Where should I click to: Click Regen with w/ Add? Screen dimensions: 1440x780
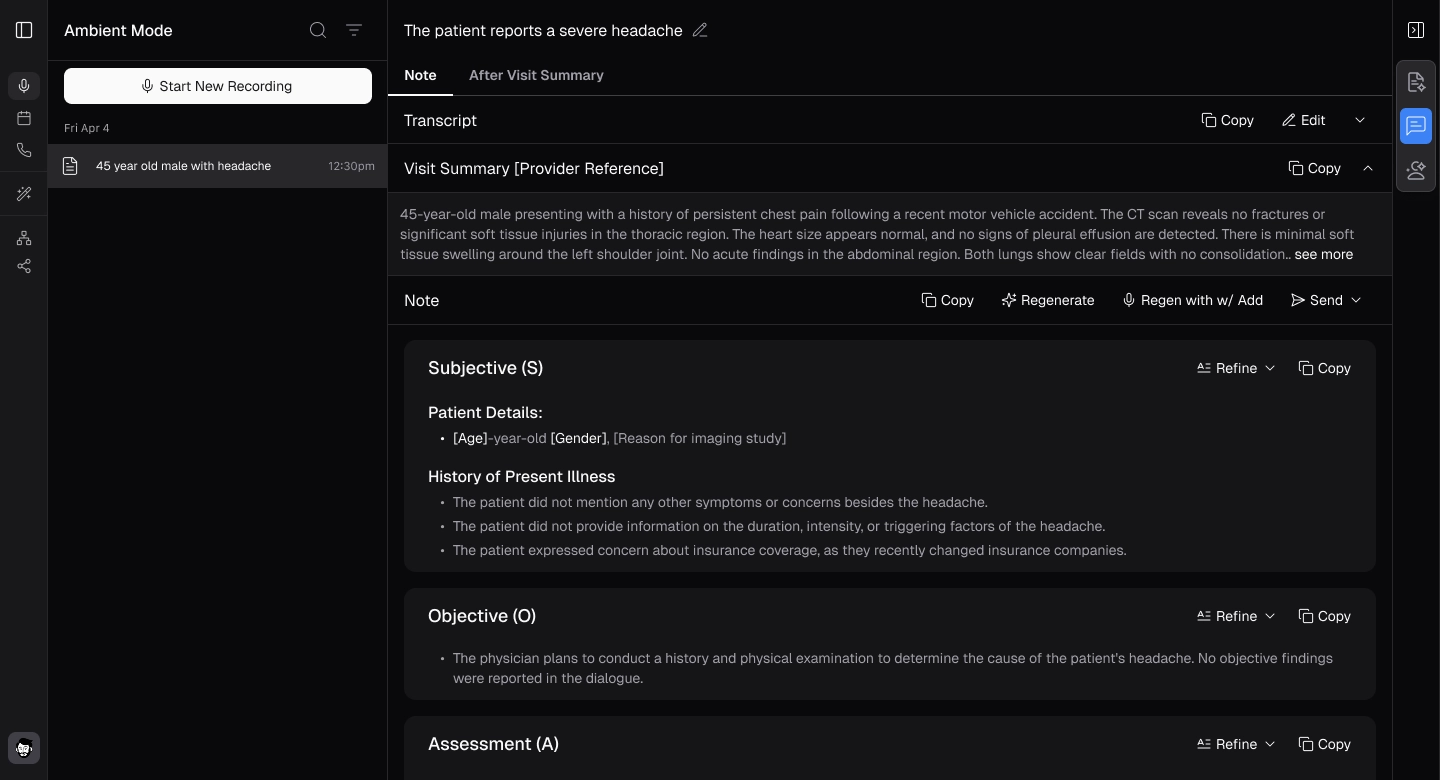(x=1192, y=300)
